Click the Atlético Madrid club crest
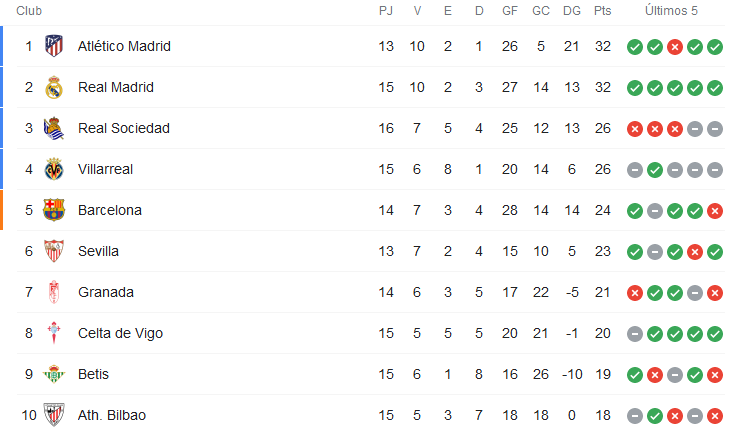 54,46
